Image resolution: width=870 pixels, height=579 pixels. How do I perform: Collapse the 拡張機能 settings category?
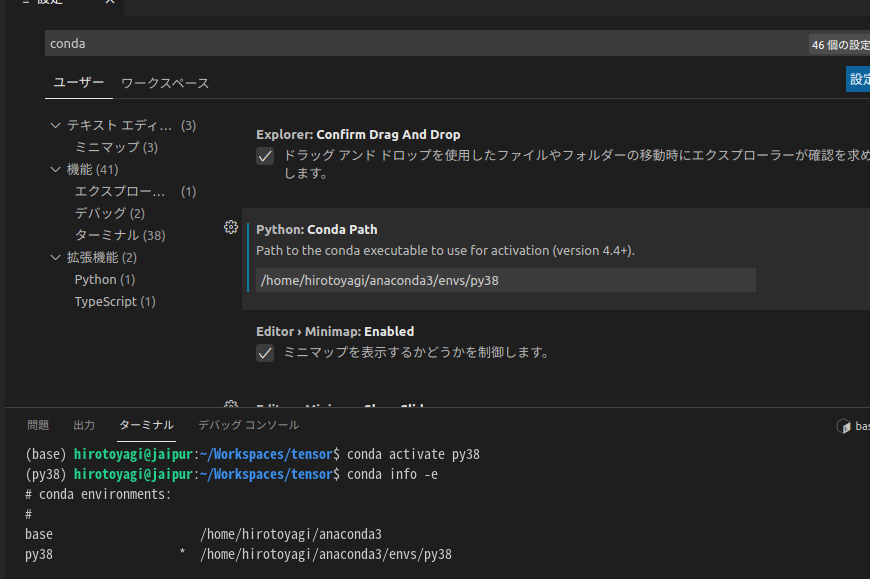click(x=56, y=257)
